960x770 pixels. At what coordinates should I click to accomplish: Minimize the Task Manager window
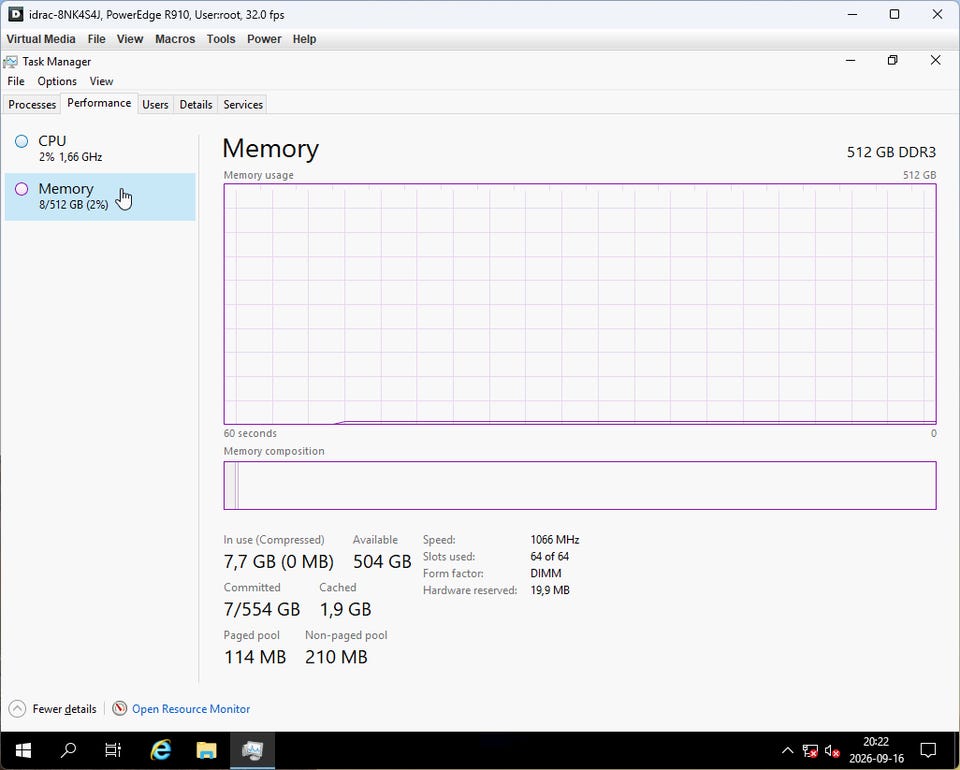[850, 60]
